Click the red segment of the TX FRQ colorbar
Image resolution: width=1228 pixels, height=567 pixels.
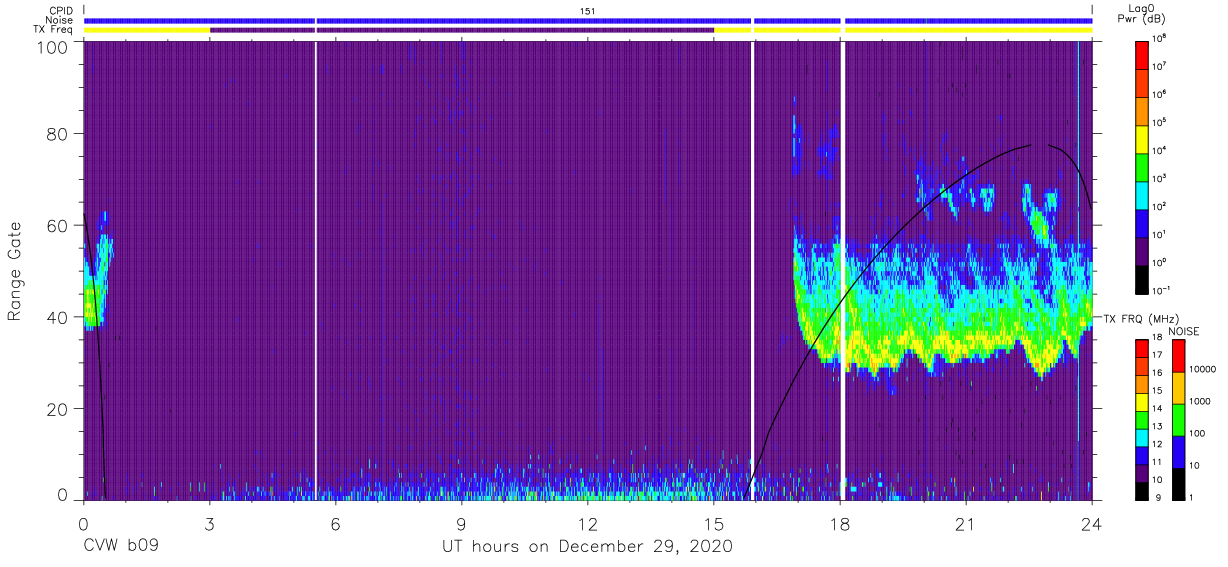coord(1142,349)
